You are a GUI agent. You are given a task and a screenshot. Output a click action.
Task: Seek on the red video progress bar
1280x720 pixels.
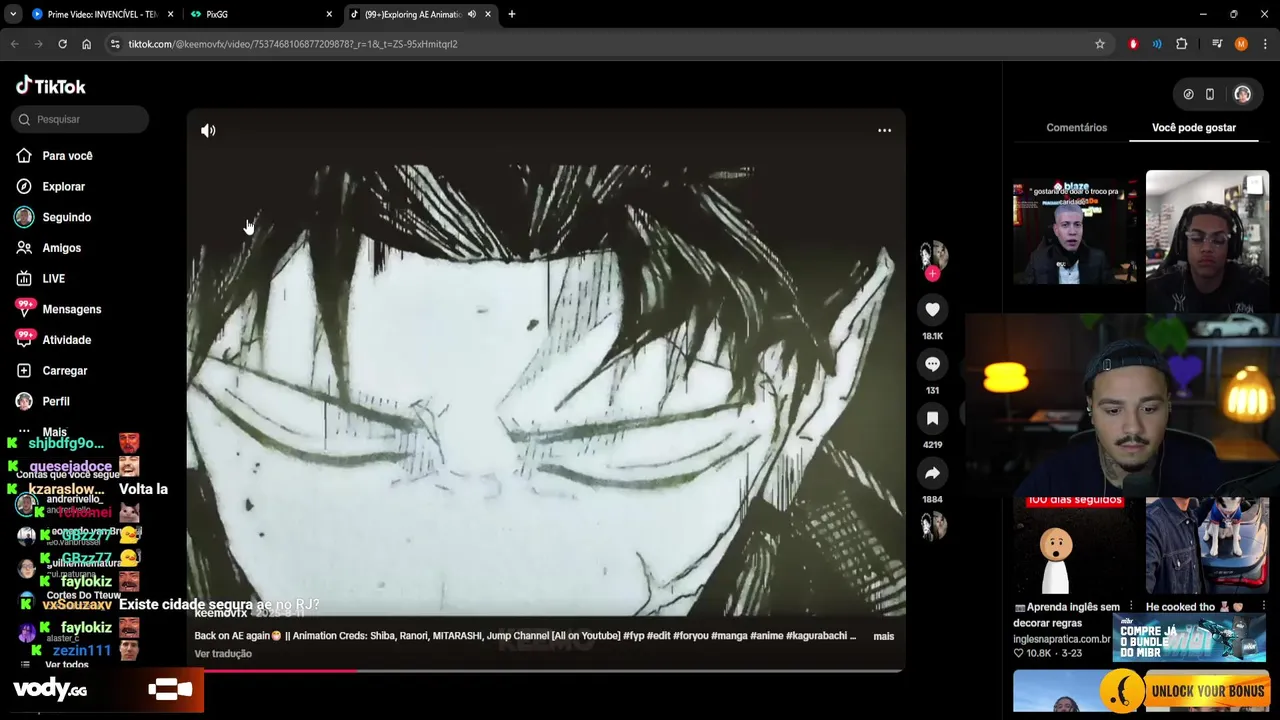pyautogui.click(x=546, y=670)
